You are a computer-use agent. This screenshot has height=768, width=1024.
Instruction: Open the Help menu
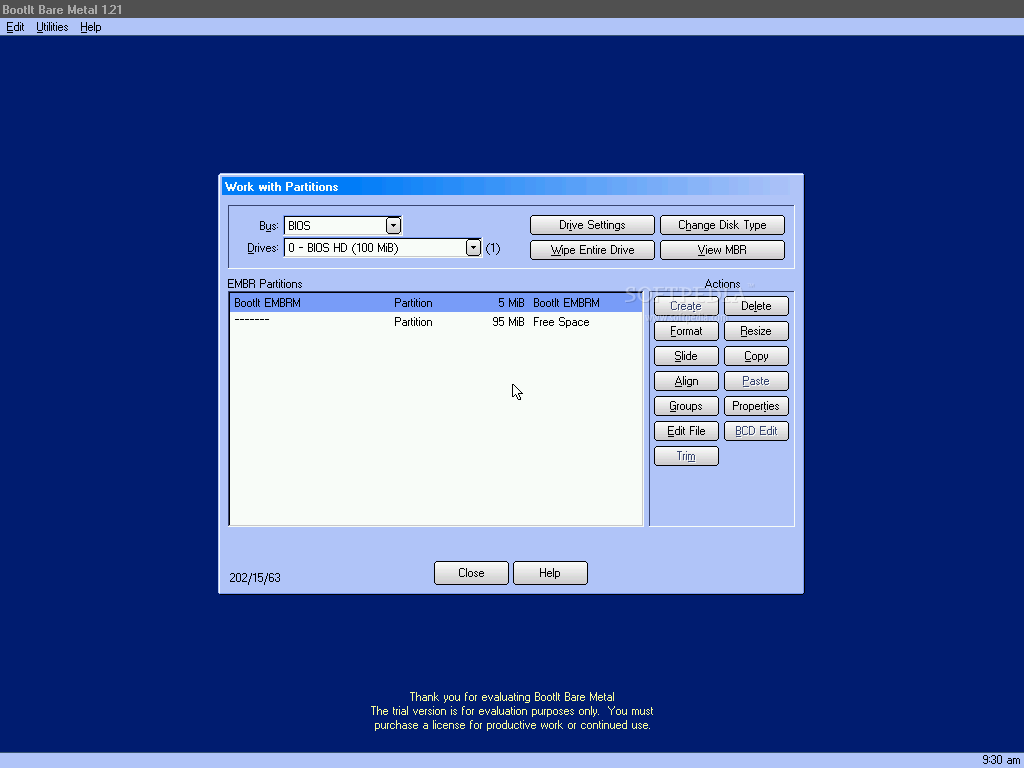(x=91, y=27)
